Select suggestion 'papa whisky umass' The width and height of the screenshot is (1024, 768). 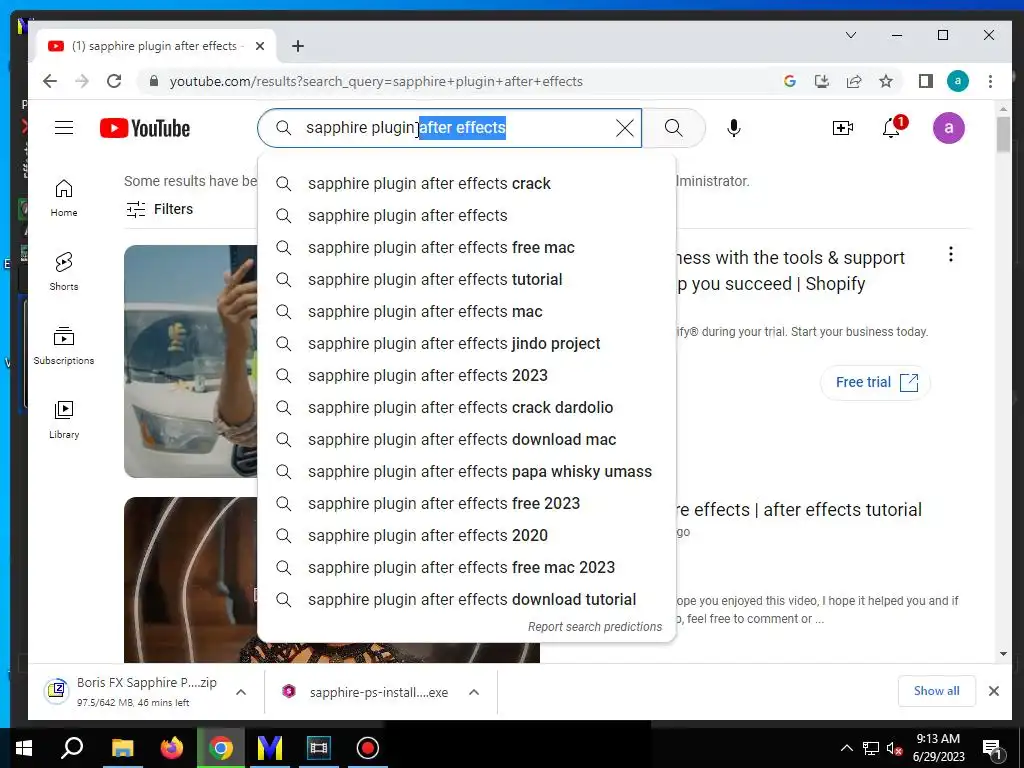(x=466, y=472)
